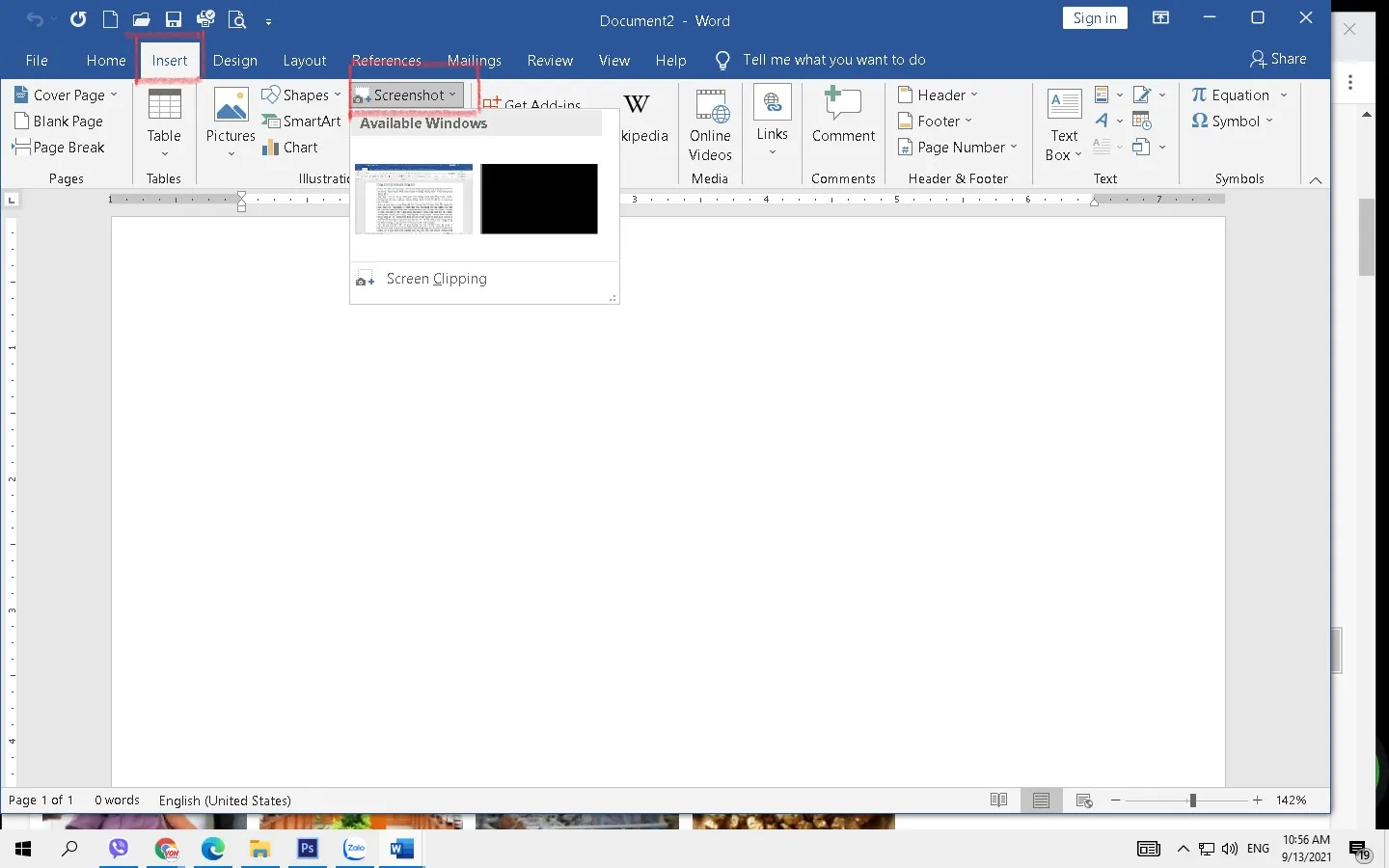The image size is (1389, 868).
Task: Open the Review tab
Action: pos(550,60)
